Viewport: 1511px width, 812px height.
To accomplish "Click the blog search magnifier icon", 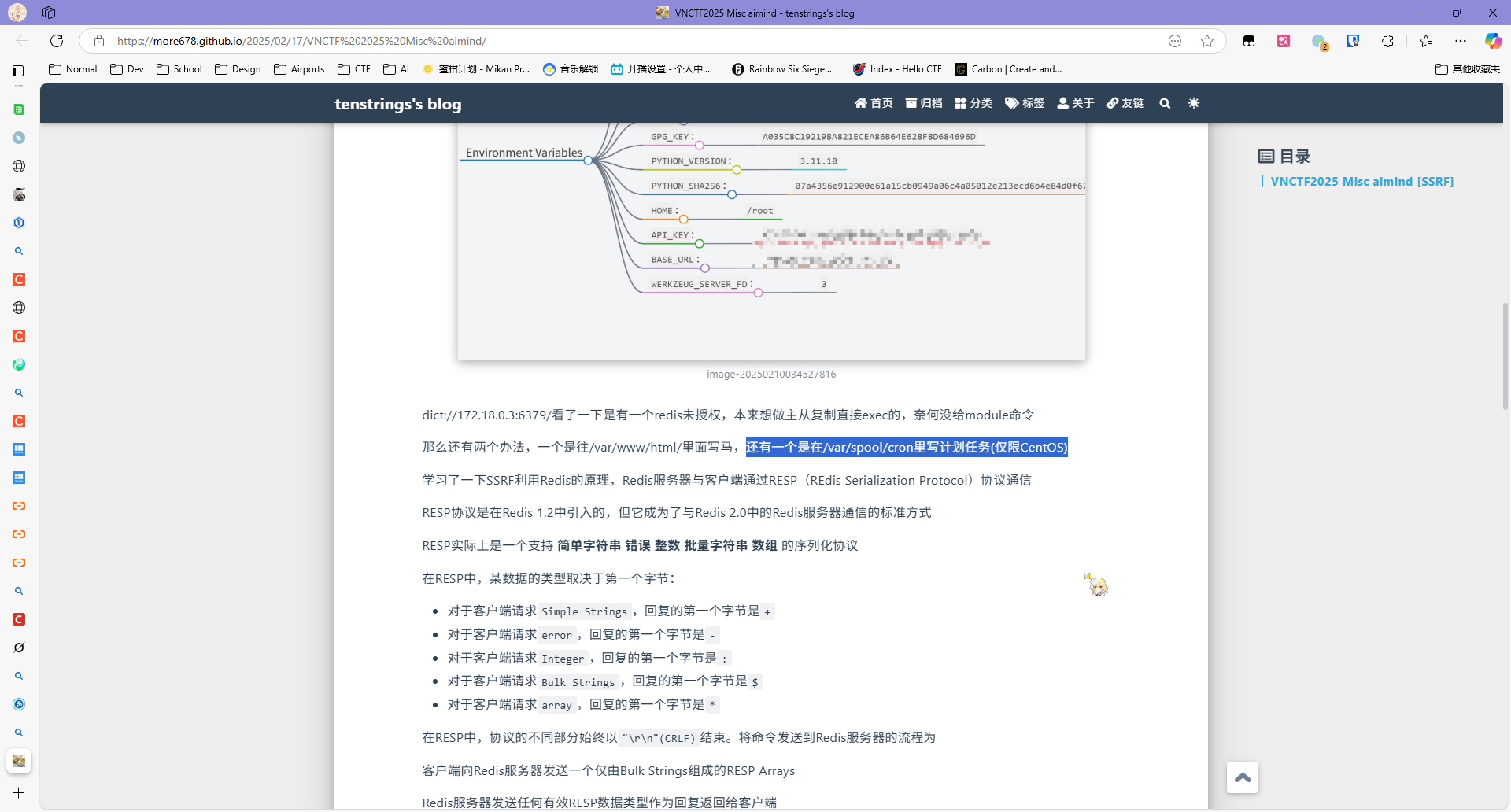I will pos(1165,103).
